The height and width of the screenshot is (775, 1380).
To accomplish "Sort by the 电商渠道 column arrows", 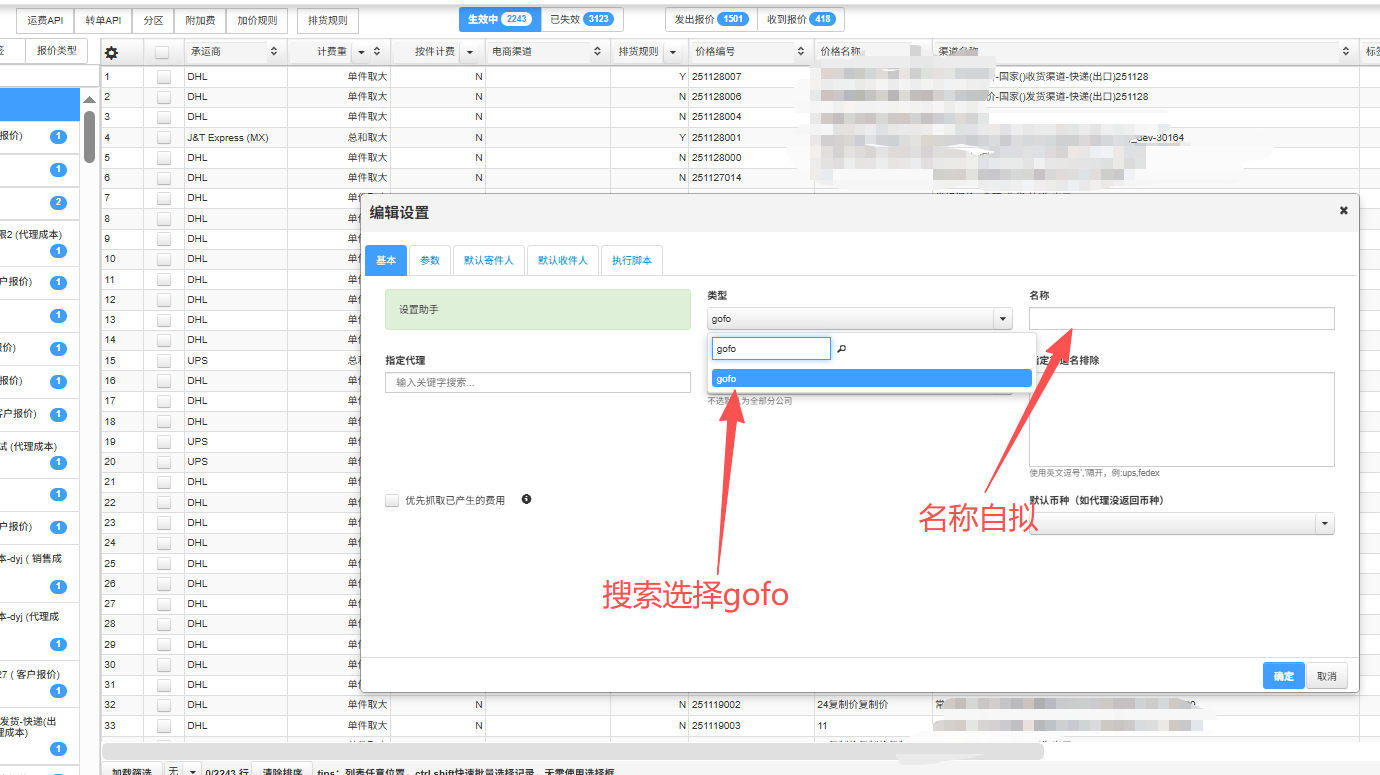I will point(598,51).
